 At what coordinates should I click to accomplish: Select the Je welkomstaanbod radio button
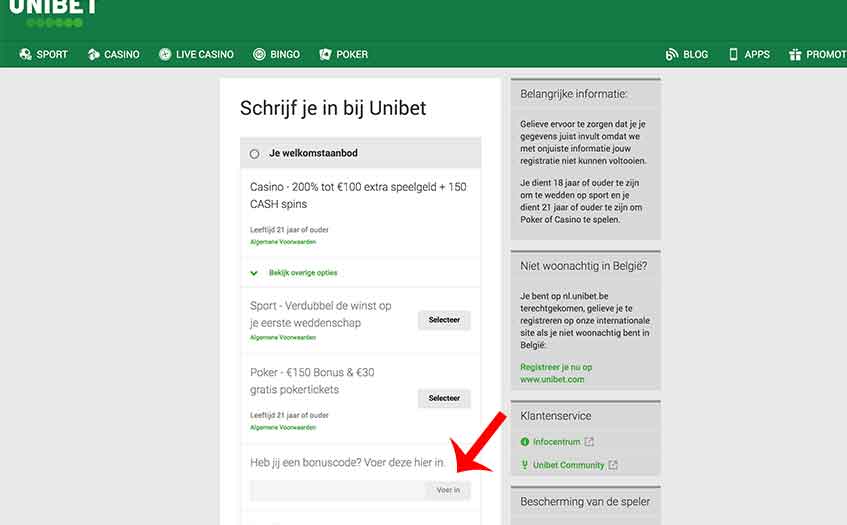click(254, 154)
